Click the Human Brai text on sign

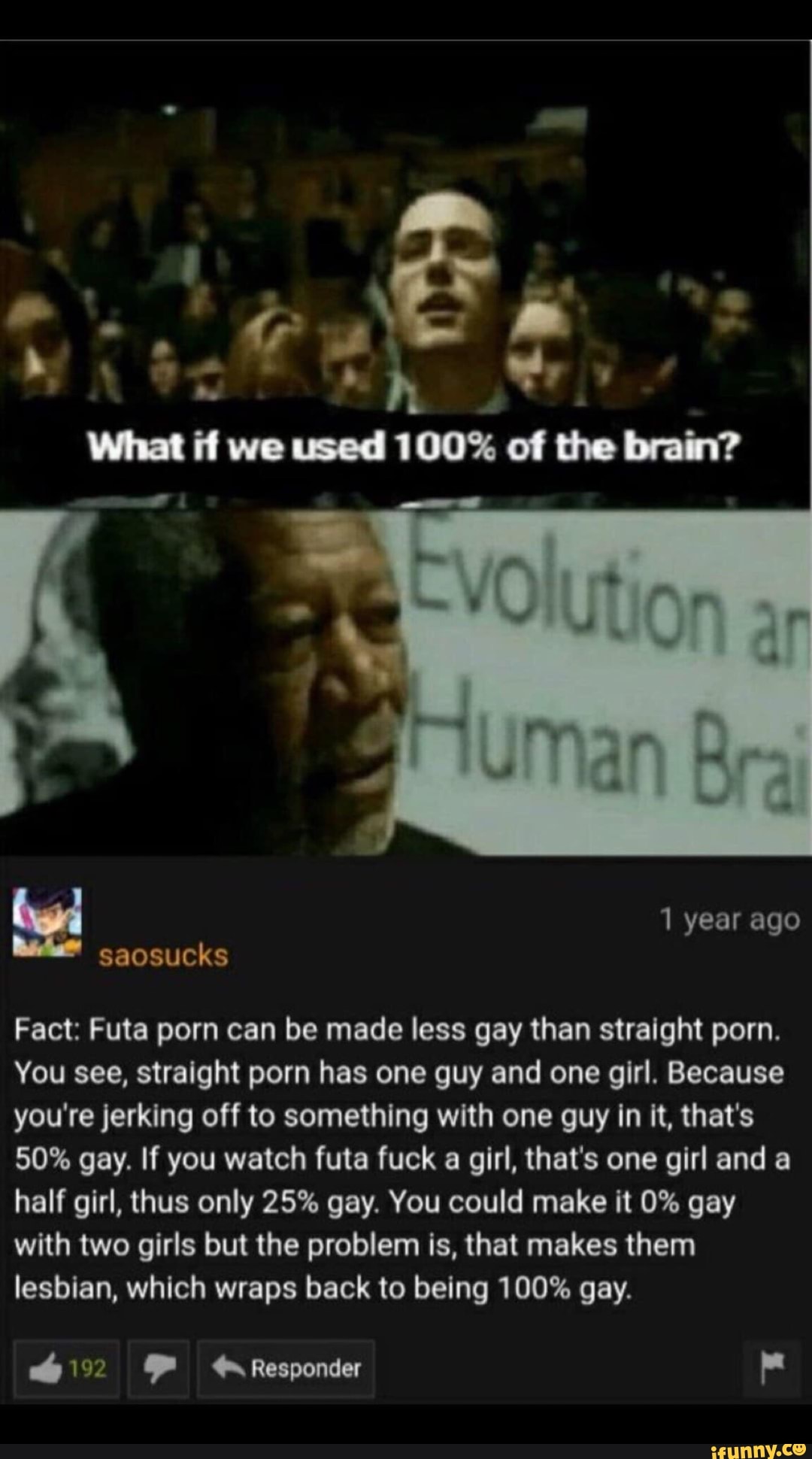(x=609, y=745)
